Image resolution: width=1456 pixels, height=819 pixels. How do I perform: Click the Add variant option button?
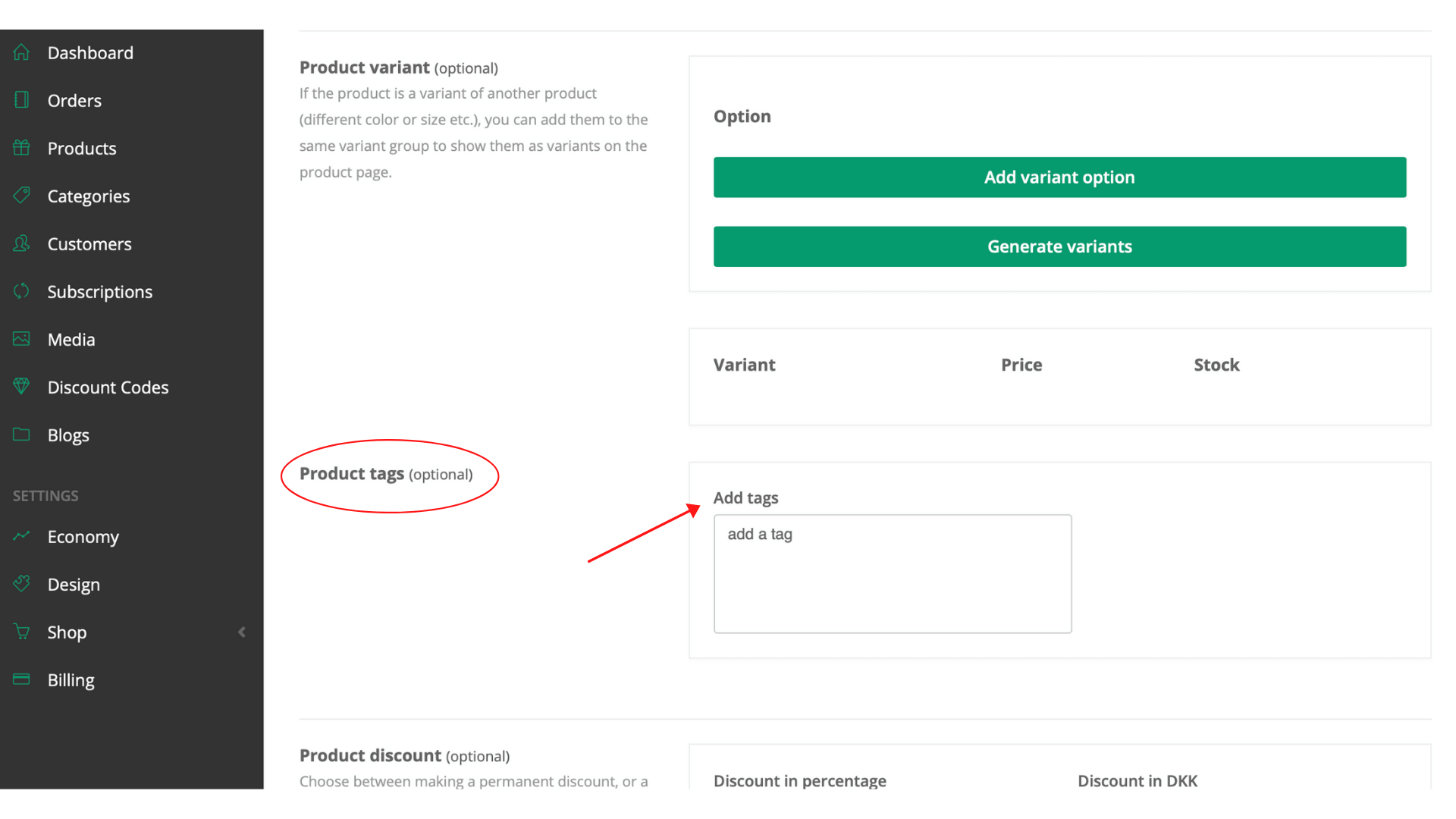tap(1059, 177)
